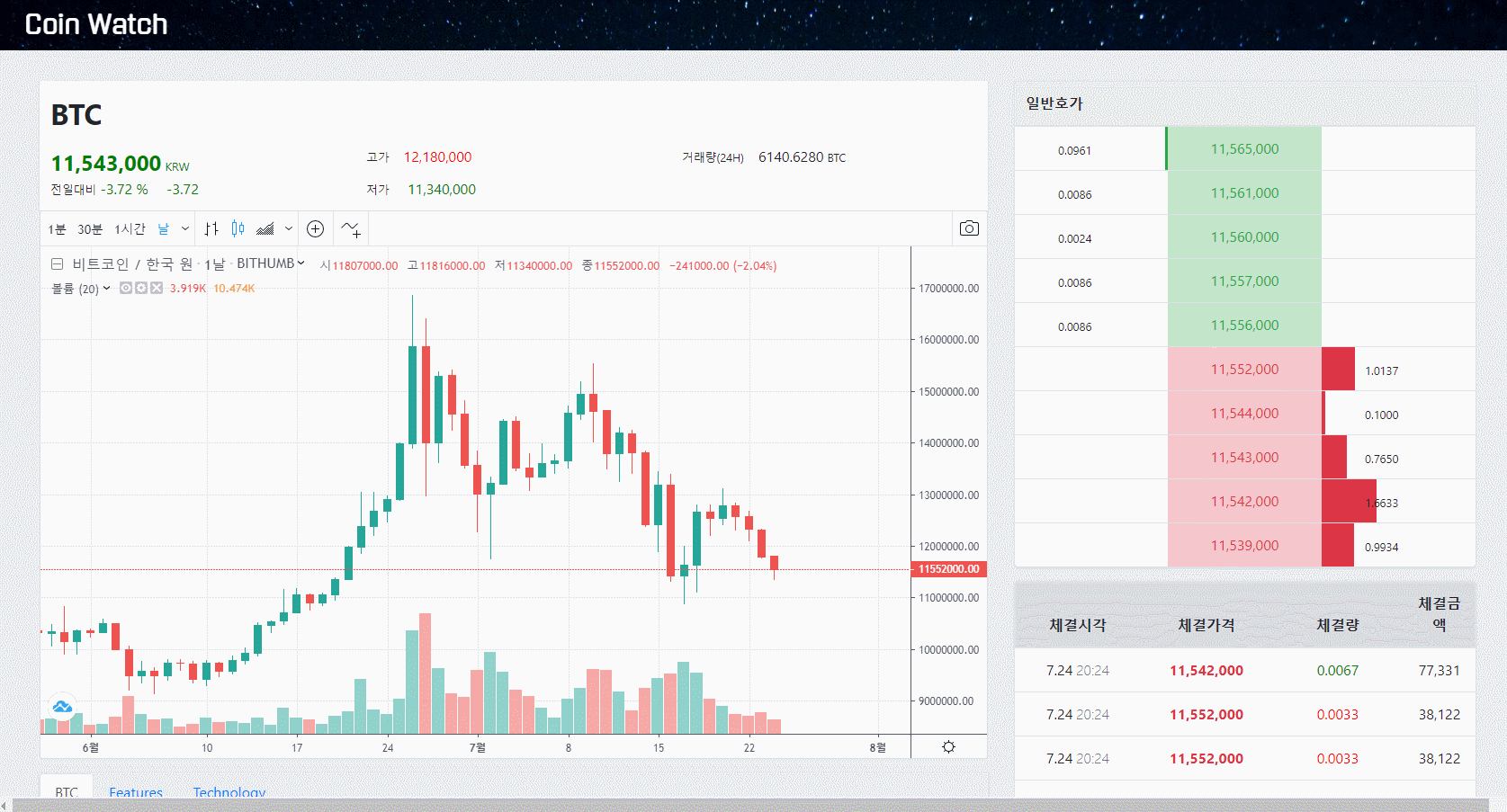Click the 11,565,000 ask row in 일반호가
Viewport: 1507px width, 812px height.
(x=1244, y=148)
